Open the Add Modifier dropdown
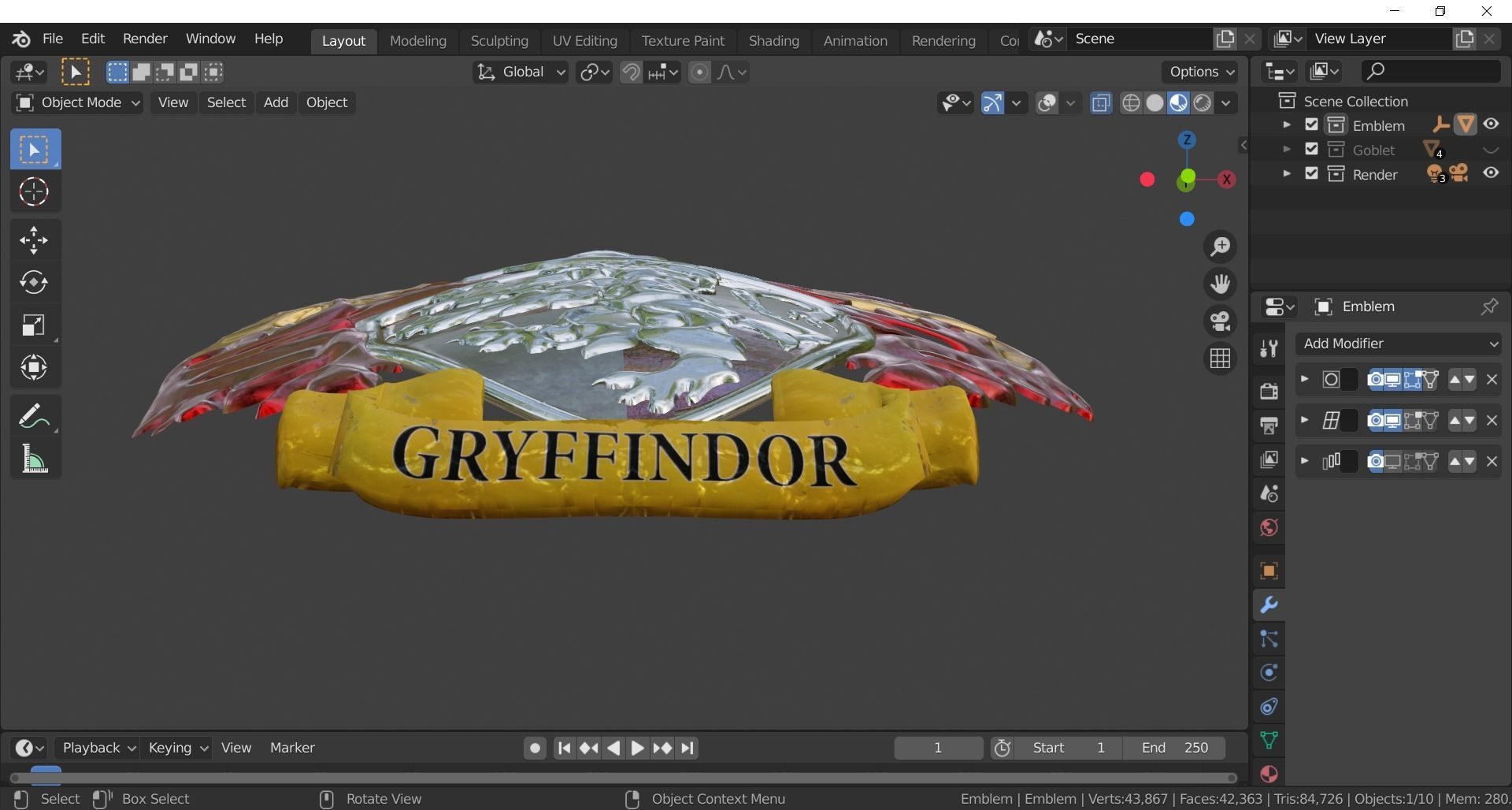Image resolution: width=1512 pixels, height=810 pixels. tap(1399, 344)
